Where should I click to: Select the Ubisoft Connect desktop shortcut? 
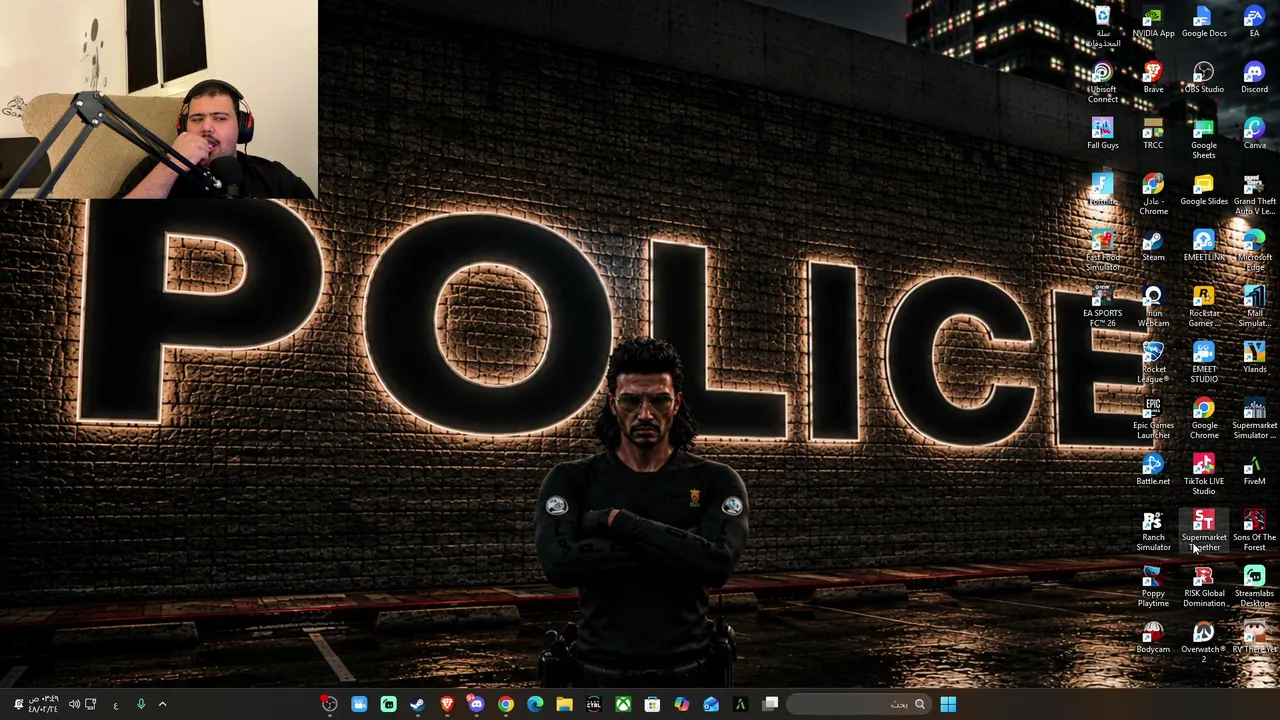(x=1102, y=82)
